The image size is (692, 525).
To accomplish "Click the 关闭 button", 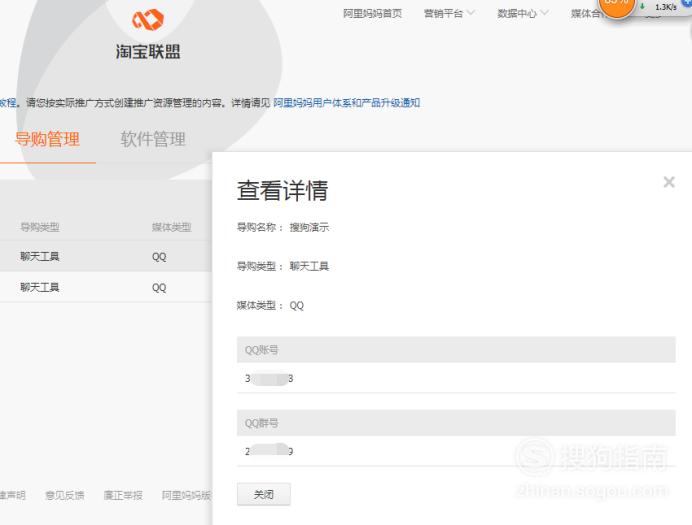I will [x=263, y=494].
